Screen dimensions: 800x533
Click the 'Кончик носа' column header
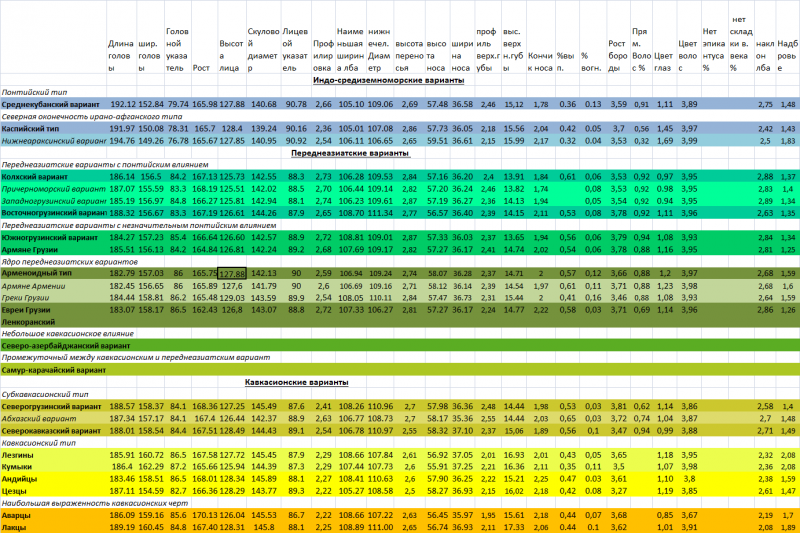[540, 62]
